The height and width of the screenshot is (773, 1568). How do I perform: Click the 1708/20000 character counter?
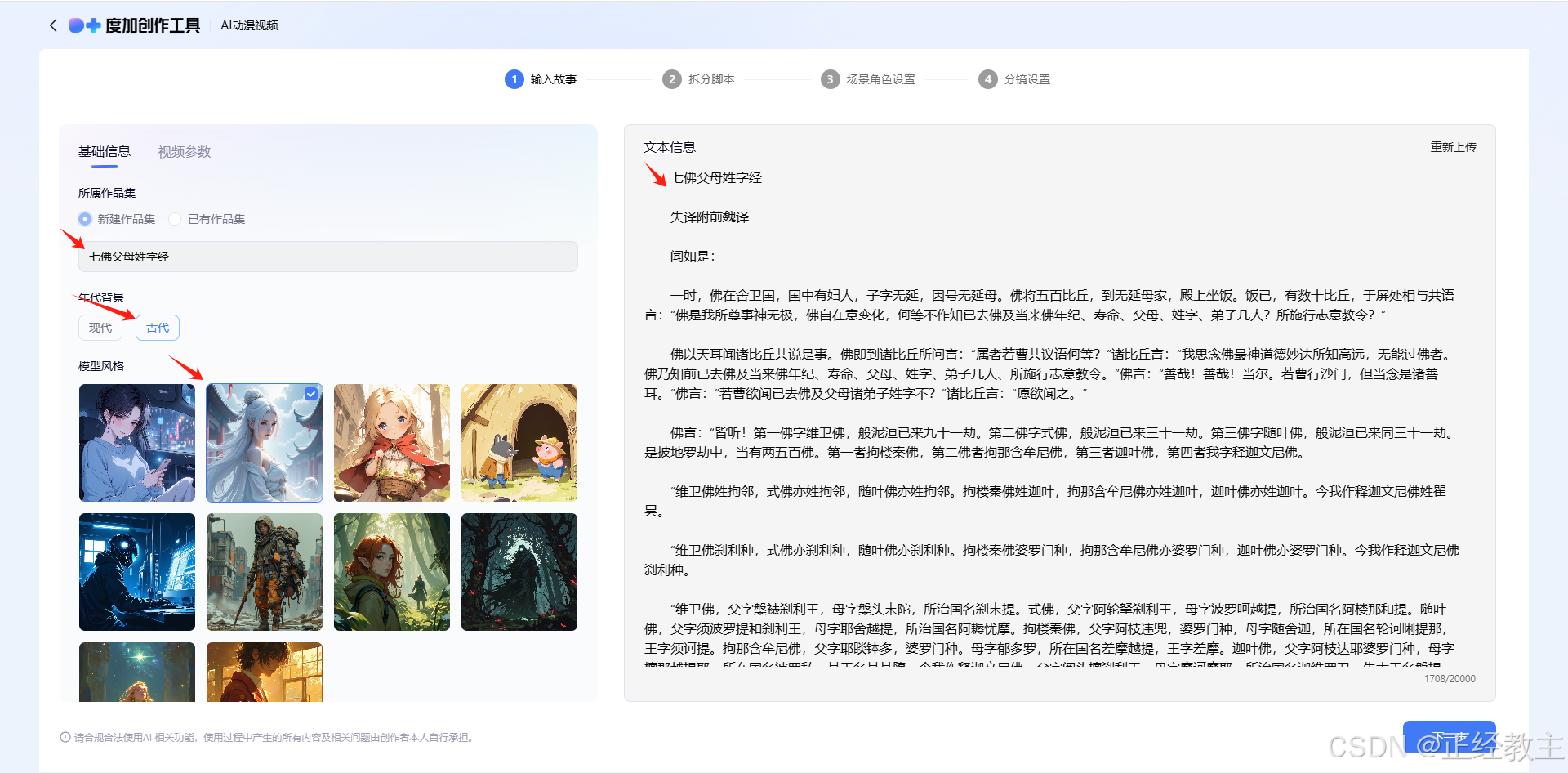click(x=1450, y=679)
